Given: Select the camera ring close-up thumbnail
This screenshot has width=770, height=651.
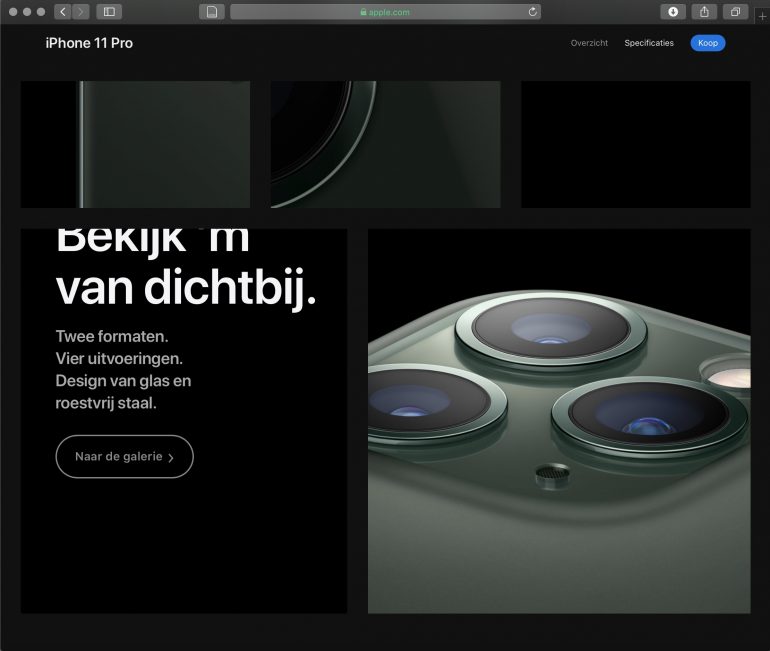Looking at the screenshot, I should pyautogui.click(x=385, y=144).
